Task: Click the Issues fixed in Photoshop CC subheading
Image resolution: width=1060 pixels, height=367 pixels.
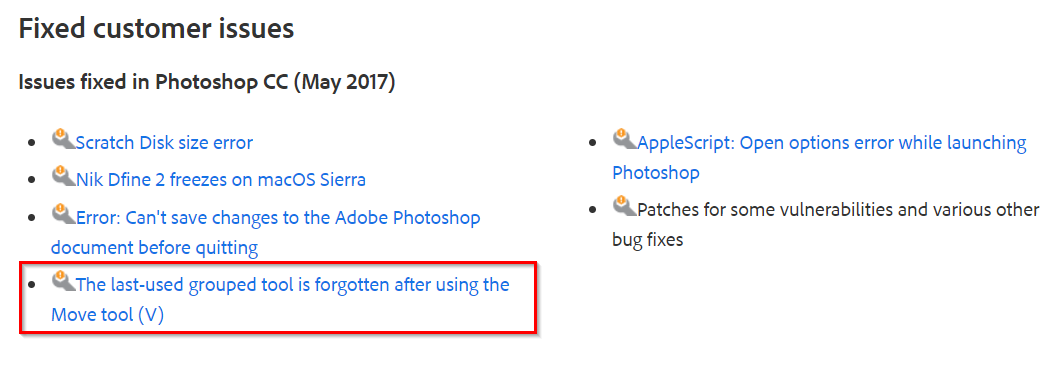Action: [x=207, y=82]
